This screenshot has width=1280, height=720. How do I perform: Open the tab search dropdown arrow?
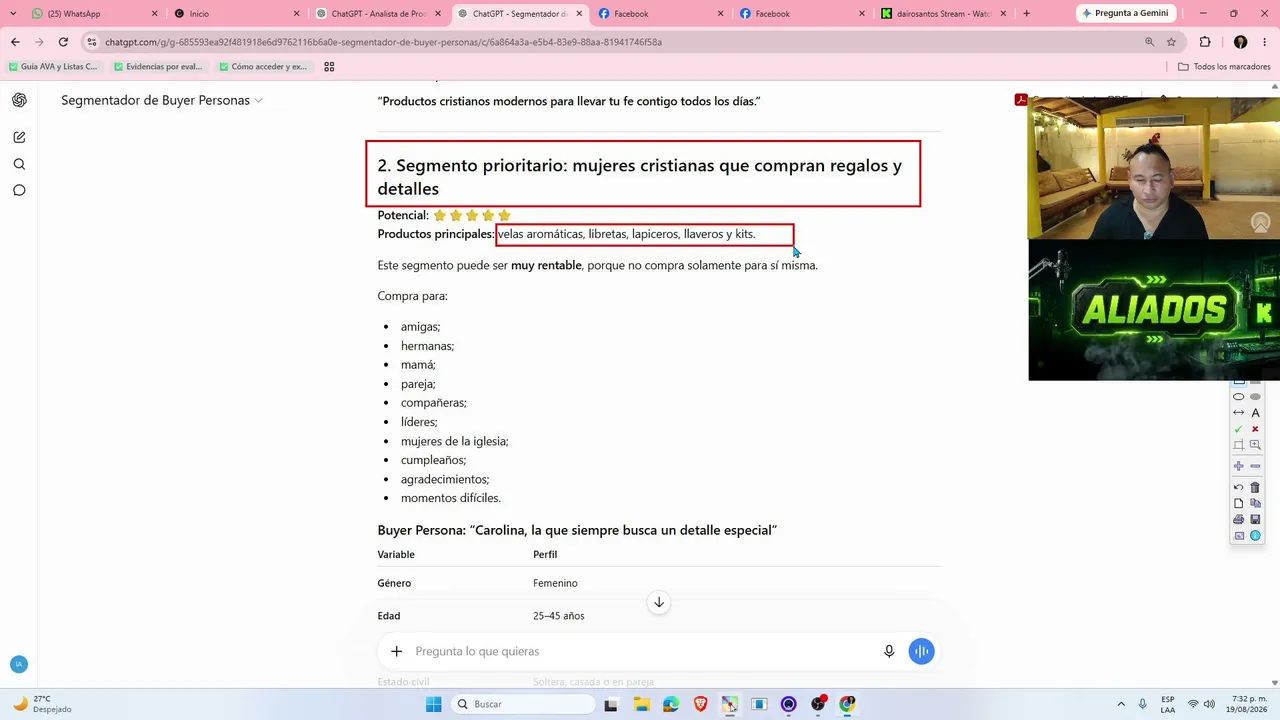12,14
